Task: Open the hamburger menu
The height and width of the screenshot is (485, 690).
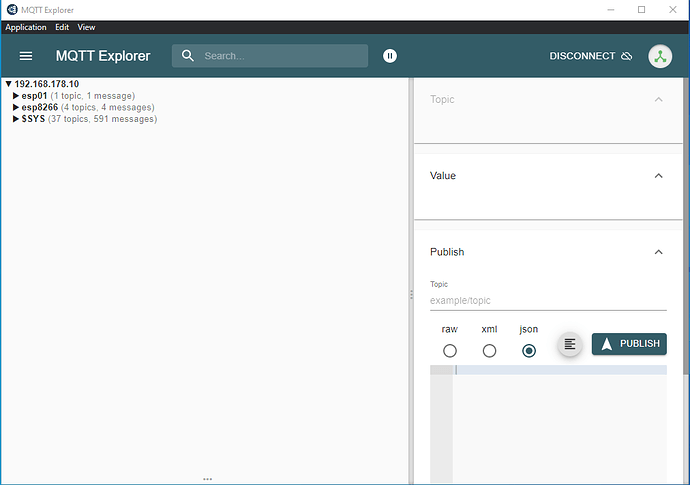Action: (26, 56)
